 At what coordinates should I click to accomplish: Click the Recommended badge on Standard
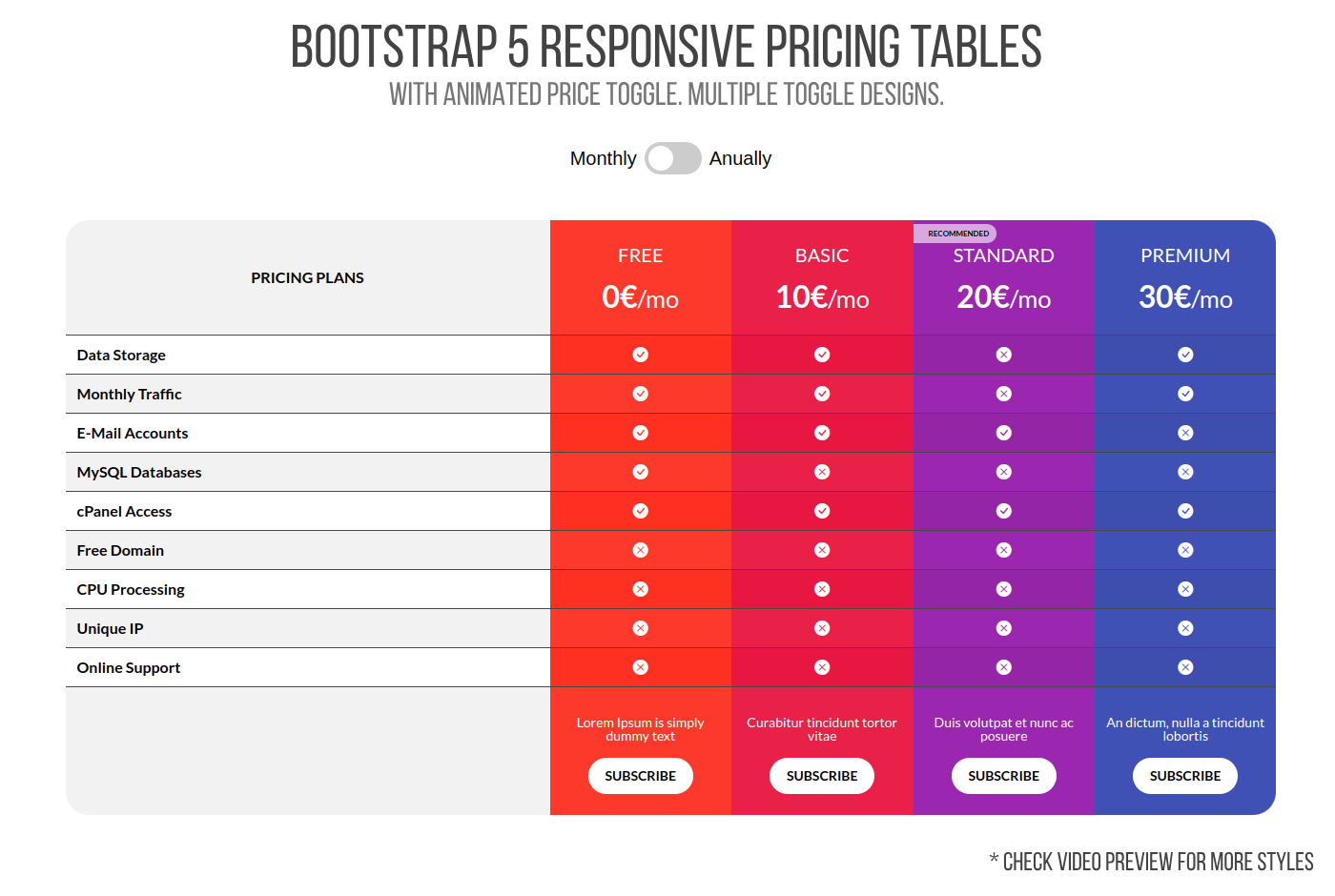click(956, 234)
